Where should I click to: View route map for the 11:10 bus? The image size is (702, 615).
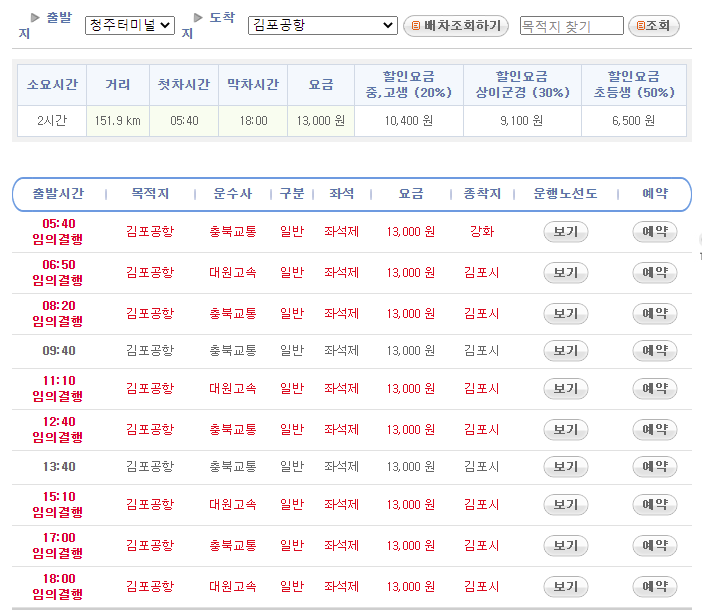565,389
